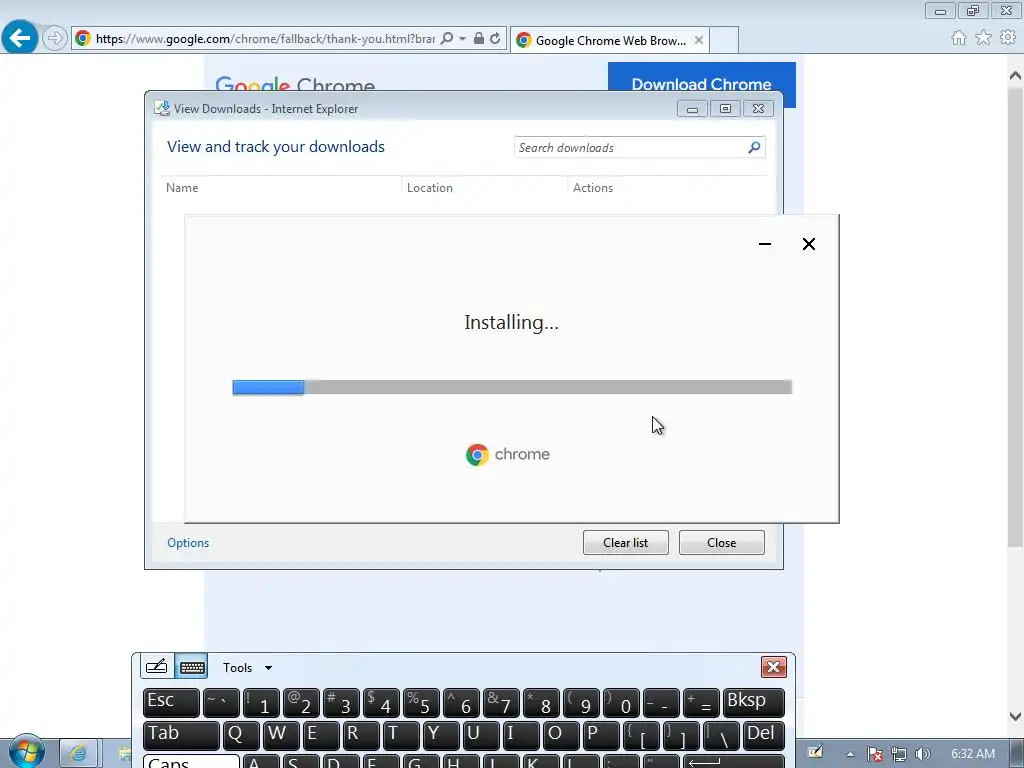The image size is (1024, 768).
Task: Tap the Q key on on-screen keyboard
Action: coord(242,735)
